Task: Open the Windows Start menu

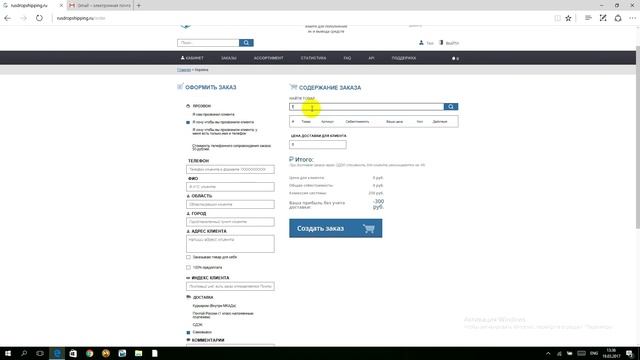Action: pos(8,353)
